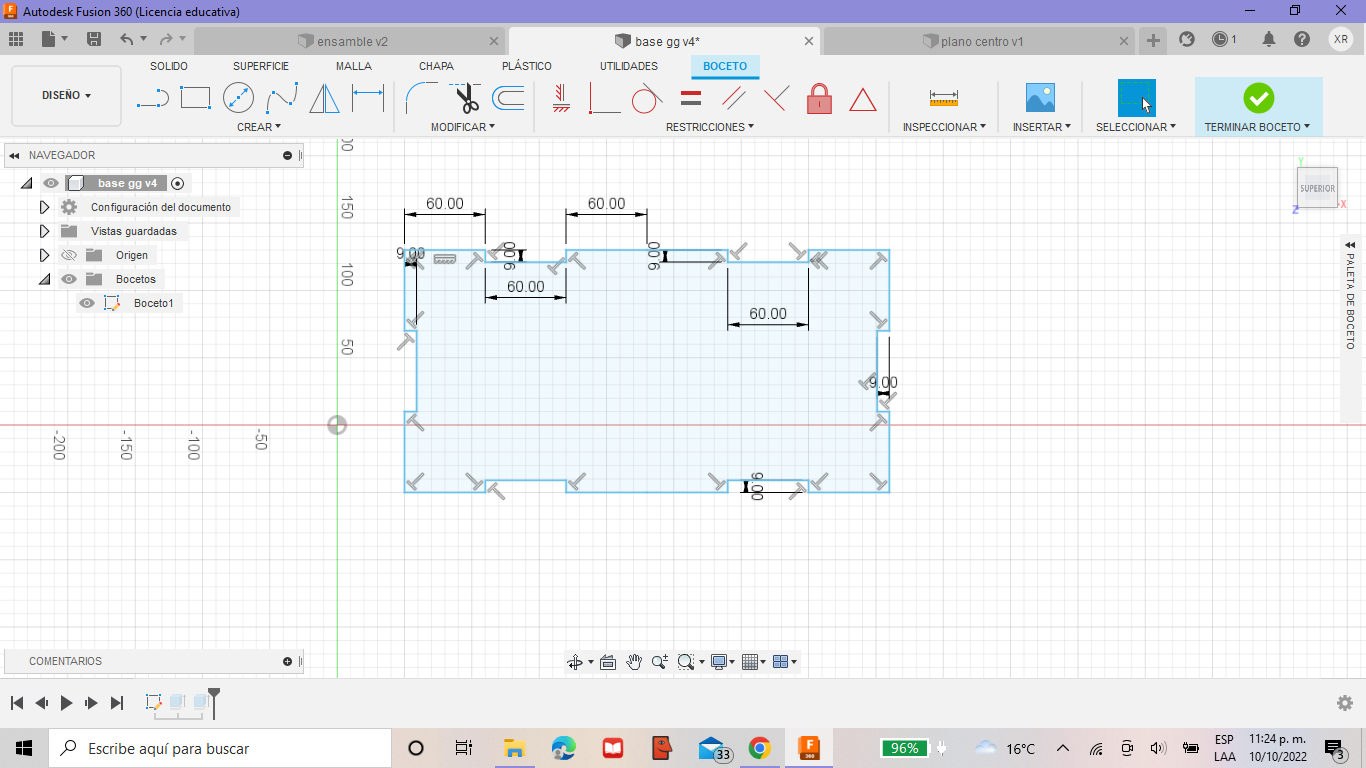Apply the Lock constraint icon
Viewport: 1366px width, 768px height.
pos(819,99)
